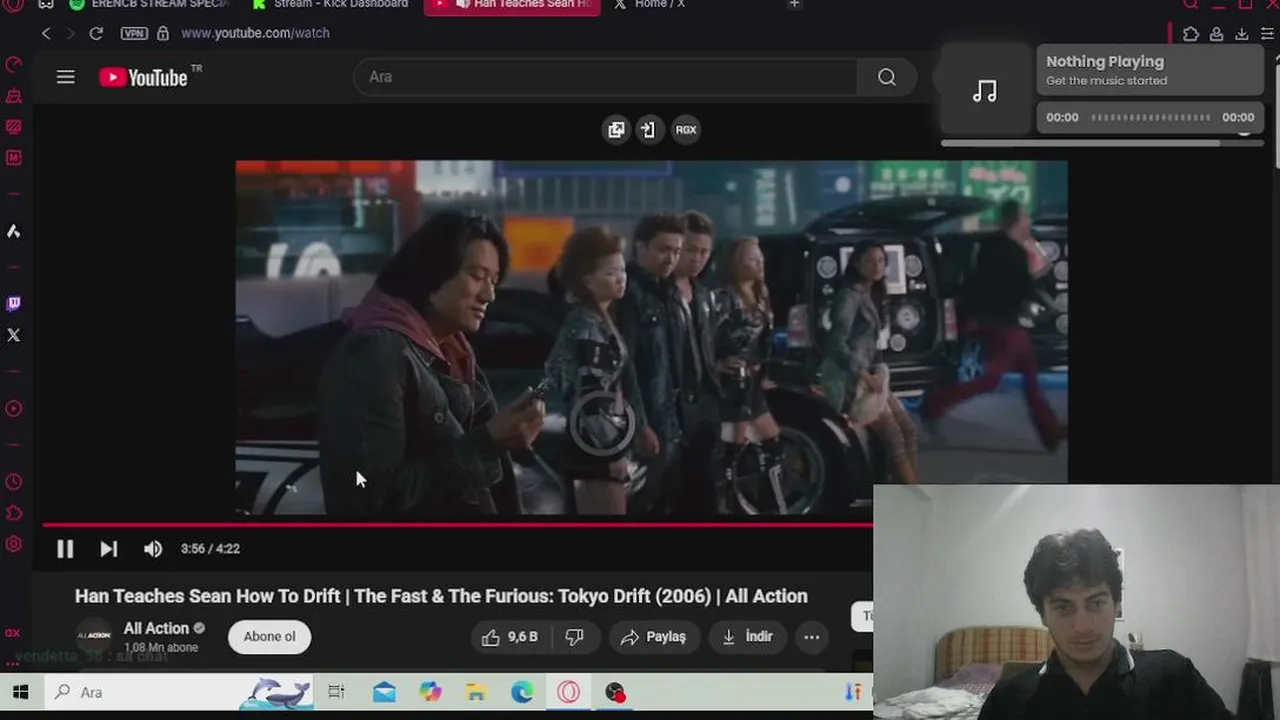Select Opera GX in the taskbar
1280x720 pixels.
[x=569, y=692]
